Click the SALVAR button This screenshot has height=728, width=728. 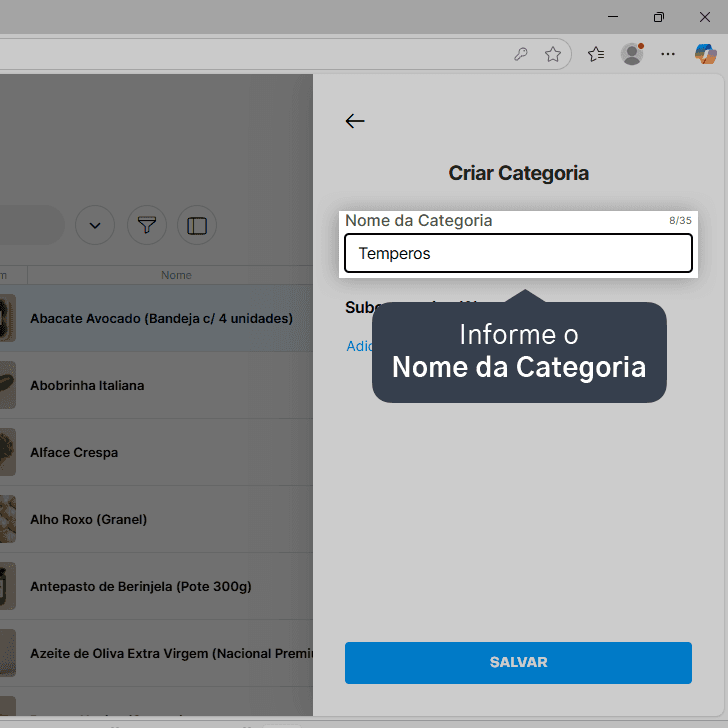coord(518,663)
